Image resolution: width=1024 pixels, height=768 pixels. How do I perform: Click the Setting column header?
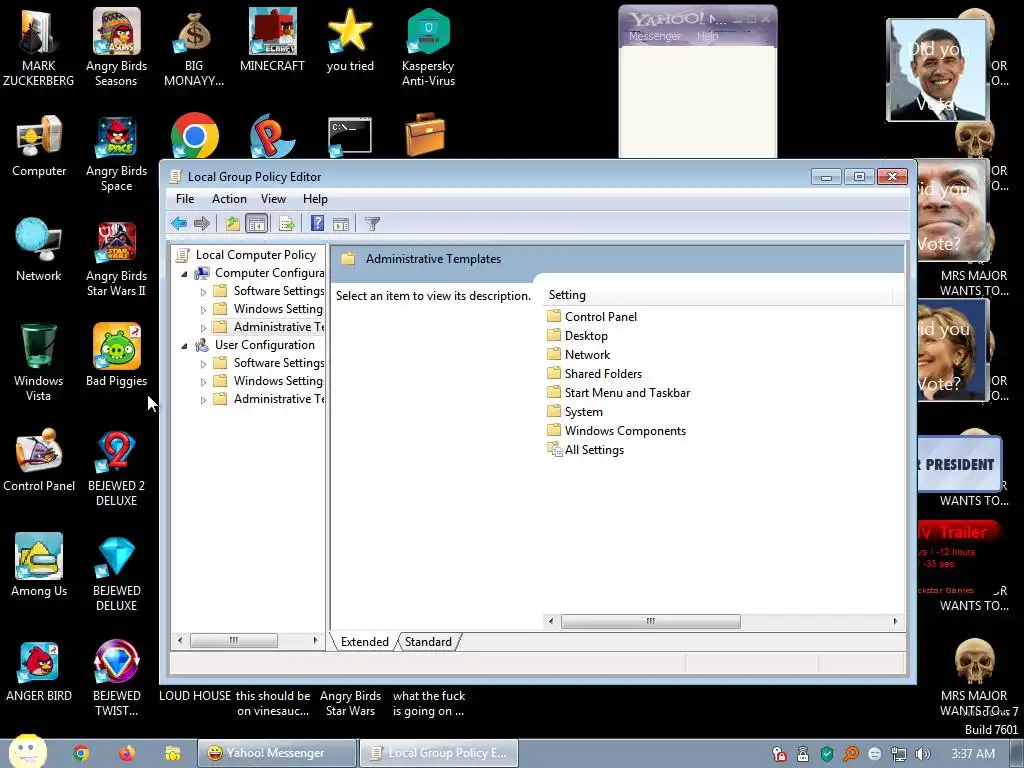point(717,295)
